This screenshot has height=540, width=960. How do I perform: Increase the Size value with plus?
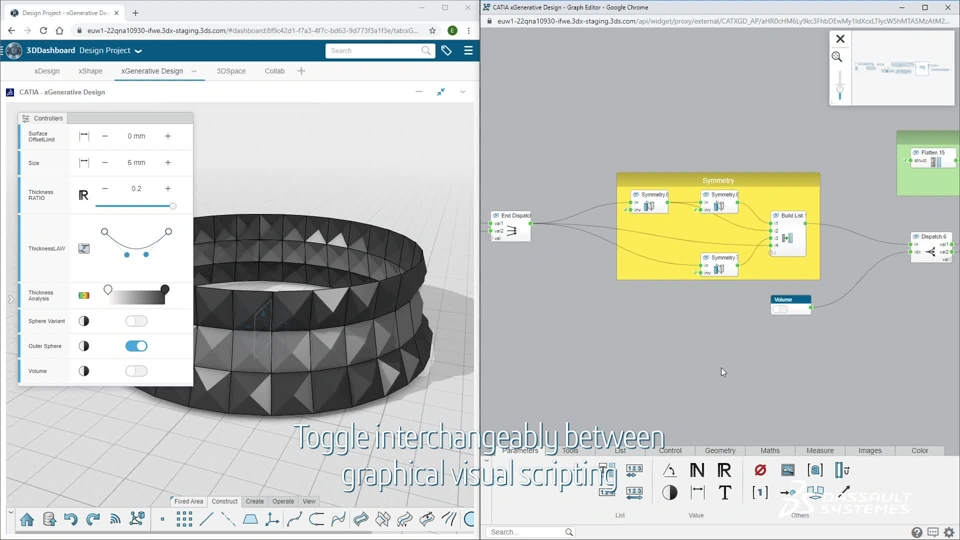[x=168, y=163]
